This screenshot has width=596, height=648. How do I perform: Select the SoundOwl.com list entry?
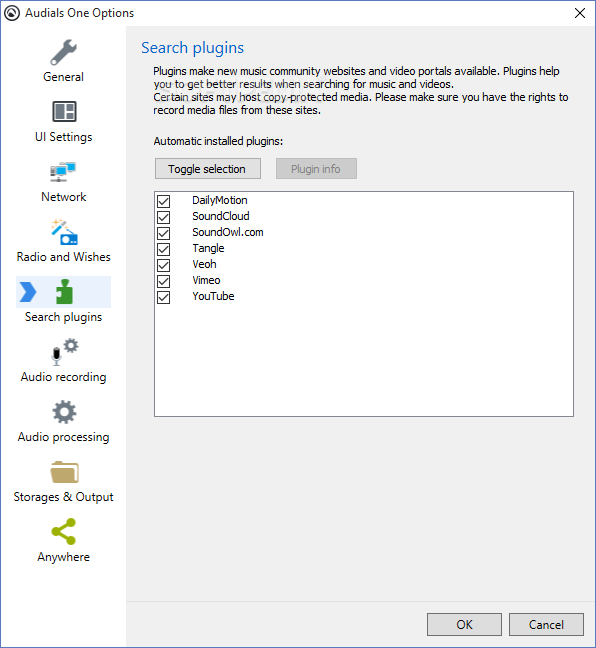pos(228,232)
